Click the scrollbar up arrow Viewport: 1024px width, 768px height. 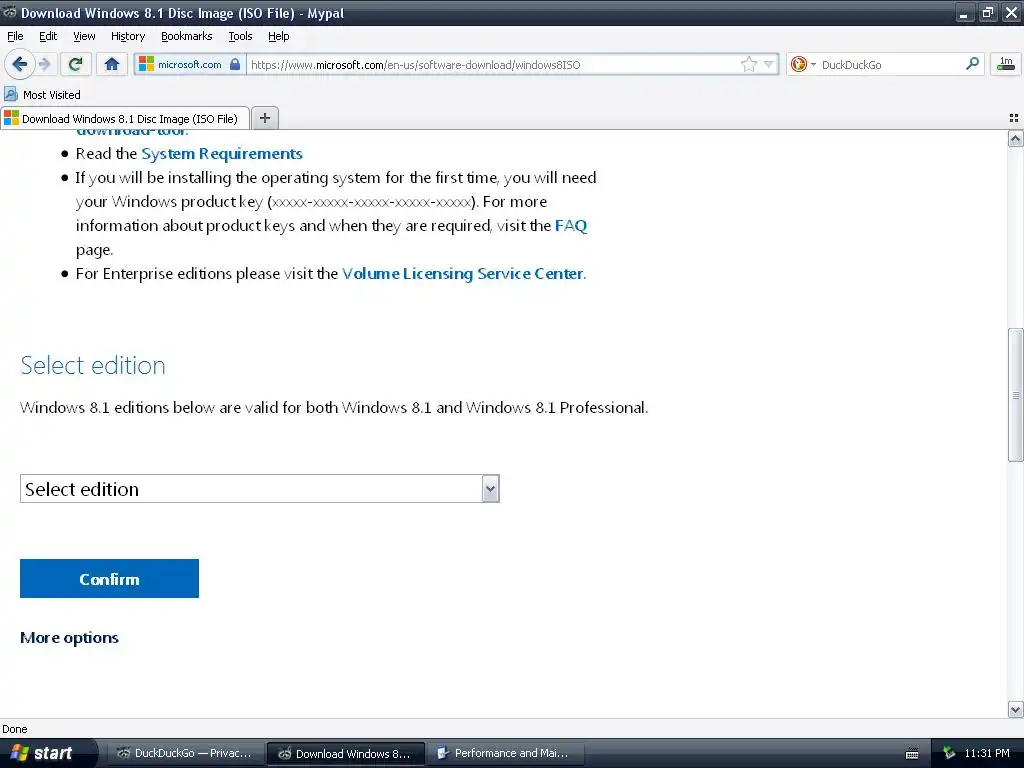click(1015, 138)
